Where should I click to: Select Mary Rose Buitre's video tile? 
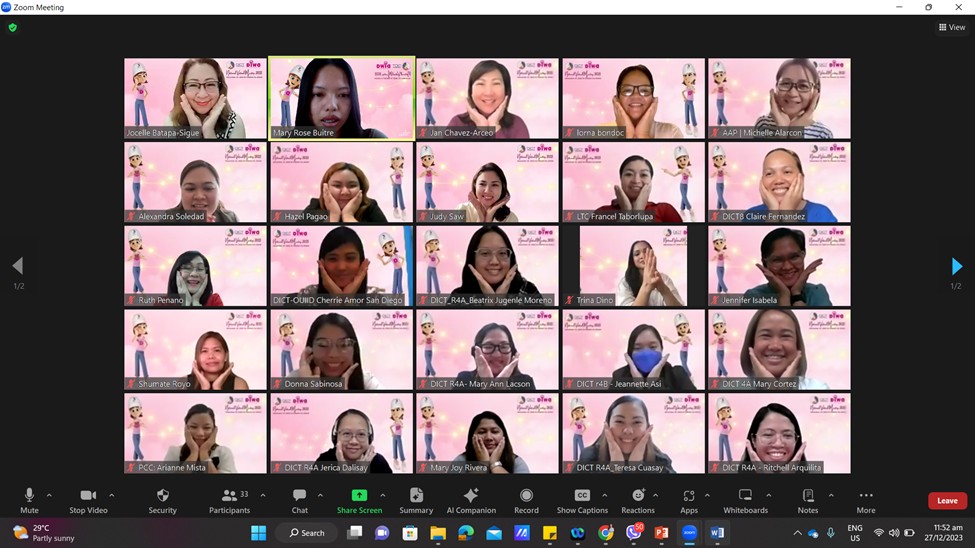pos(341,98)
